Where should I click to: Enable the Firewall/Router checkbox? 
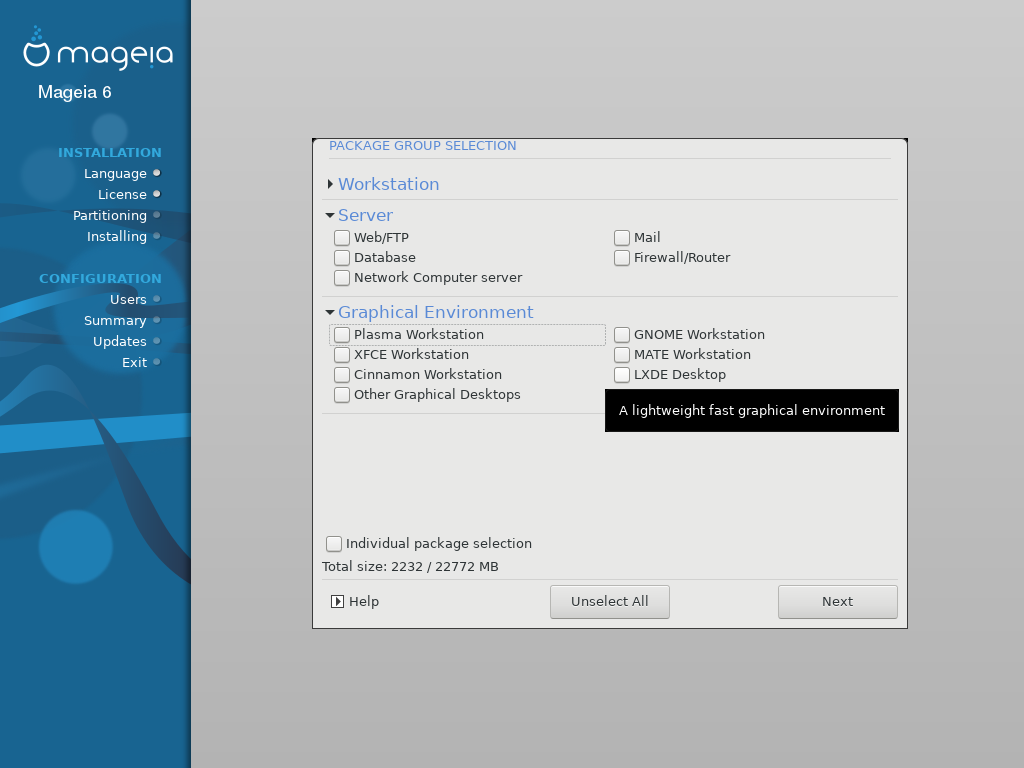pos(622,258)
